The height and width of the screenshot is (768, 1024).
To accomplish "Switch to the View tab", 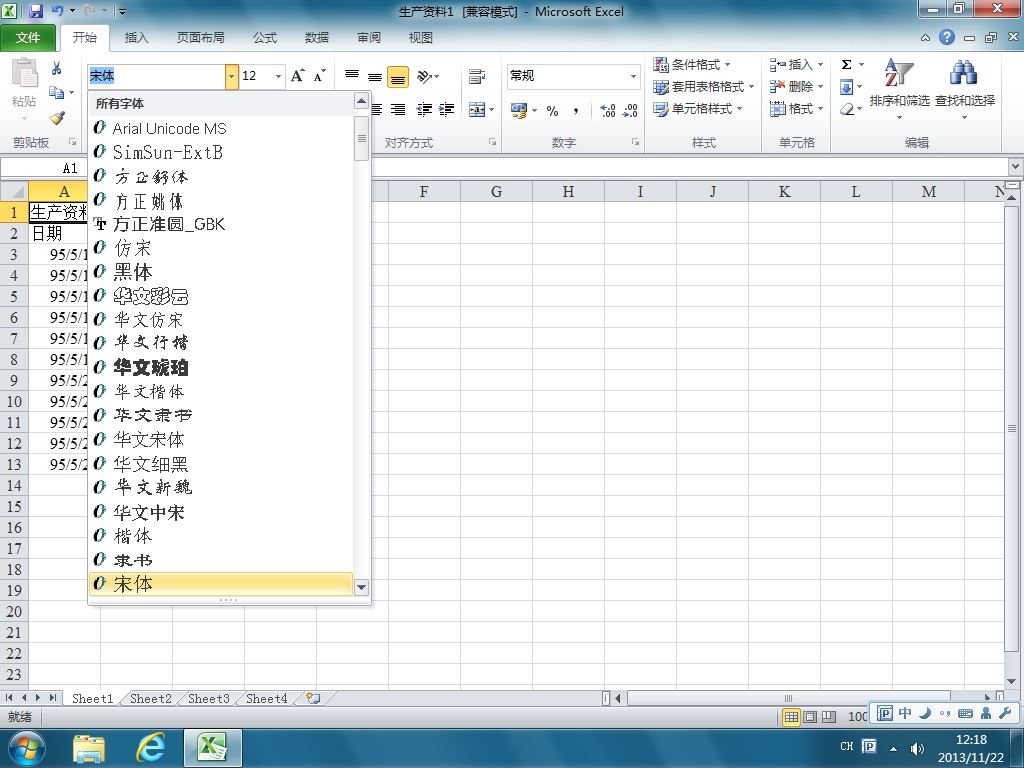I will click(x=421, y=38).
